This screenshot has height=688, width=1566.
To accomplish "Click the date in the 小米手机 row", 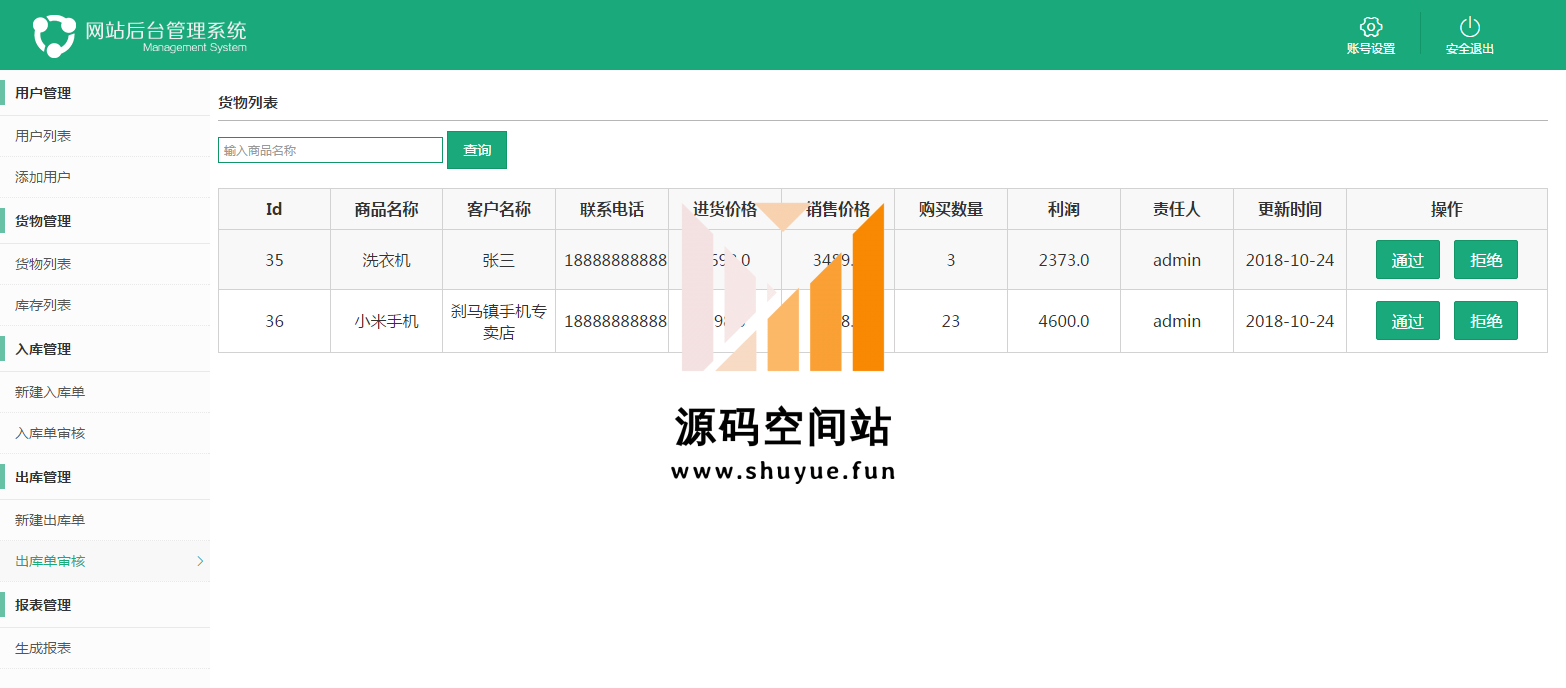I will coord(1290,321).
